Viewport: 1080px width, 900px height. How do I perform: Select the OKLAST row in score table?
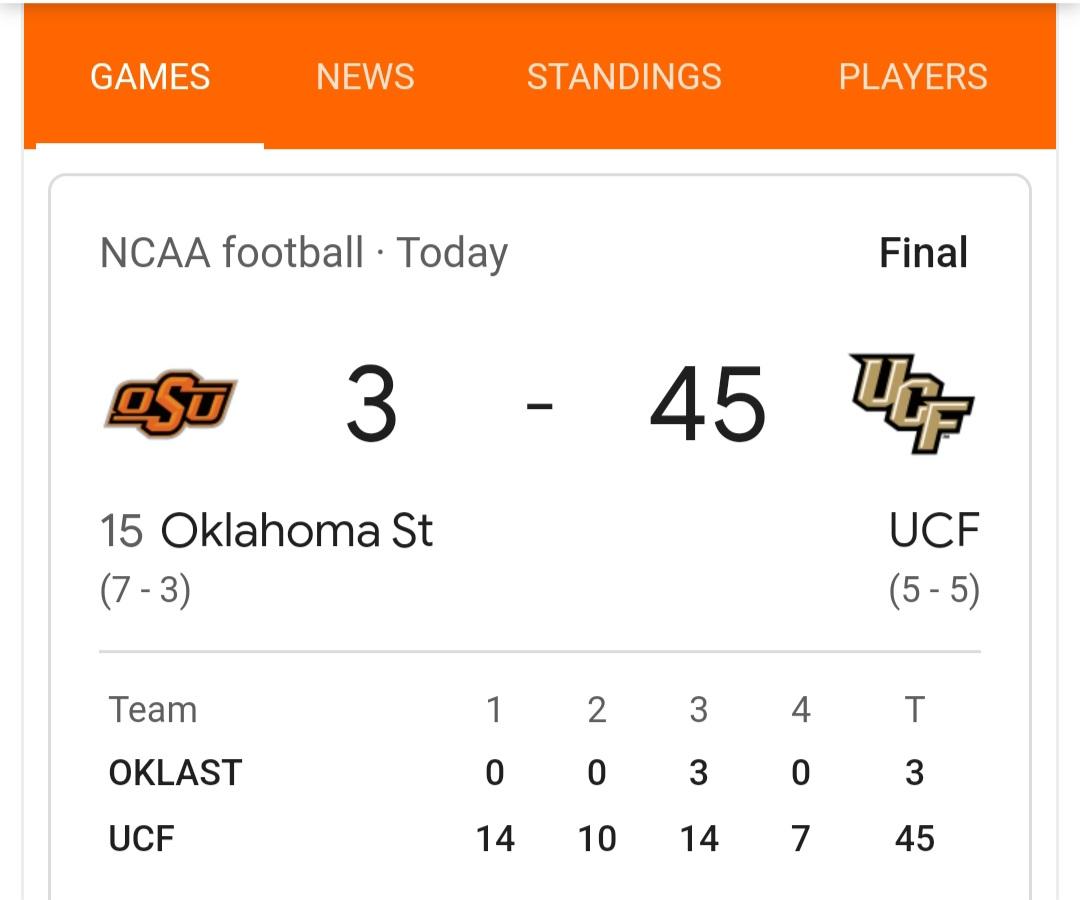tap(521, 772)
